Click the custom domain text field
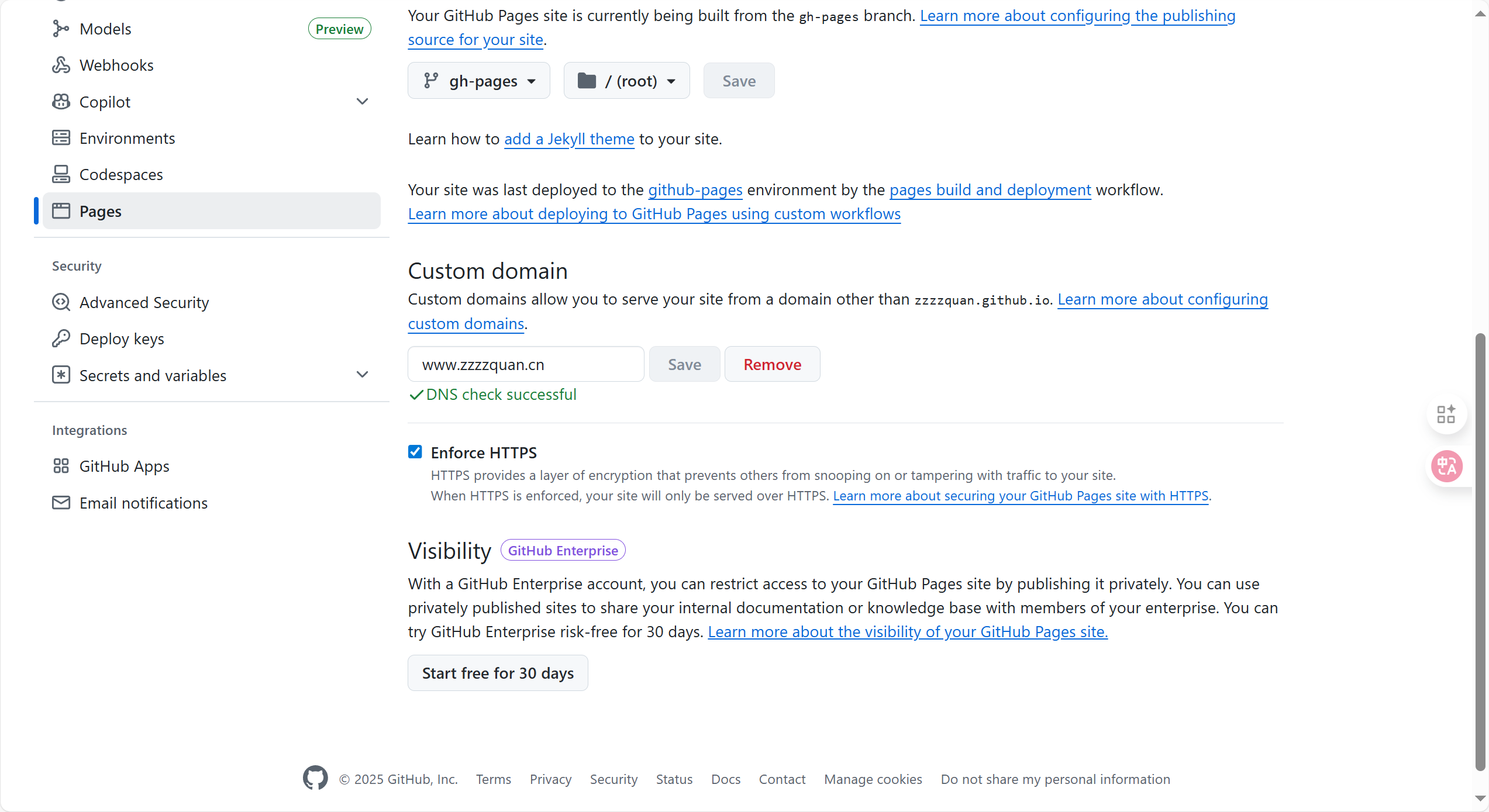Image resolution: width=1489 pixels, height=812 pixels. [x=525, y=364]
